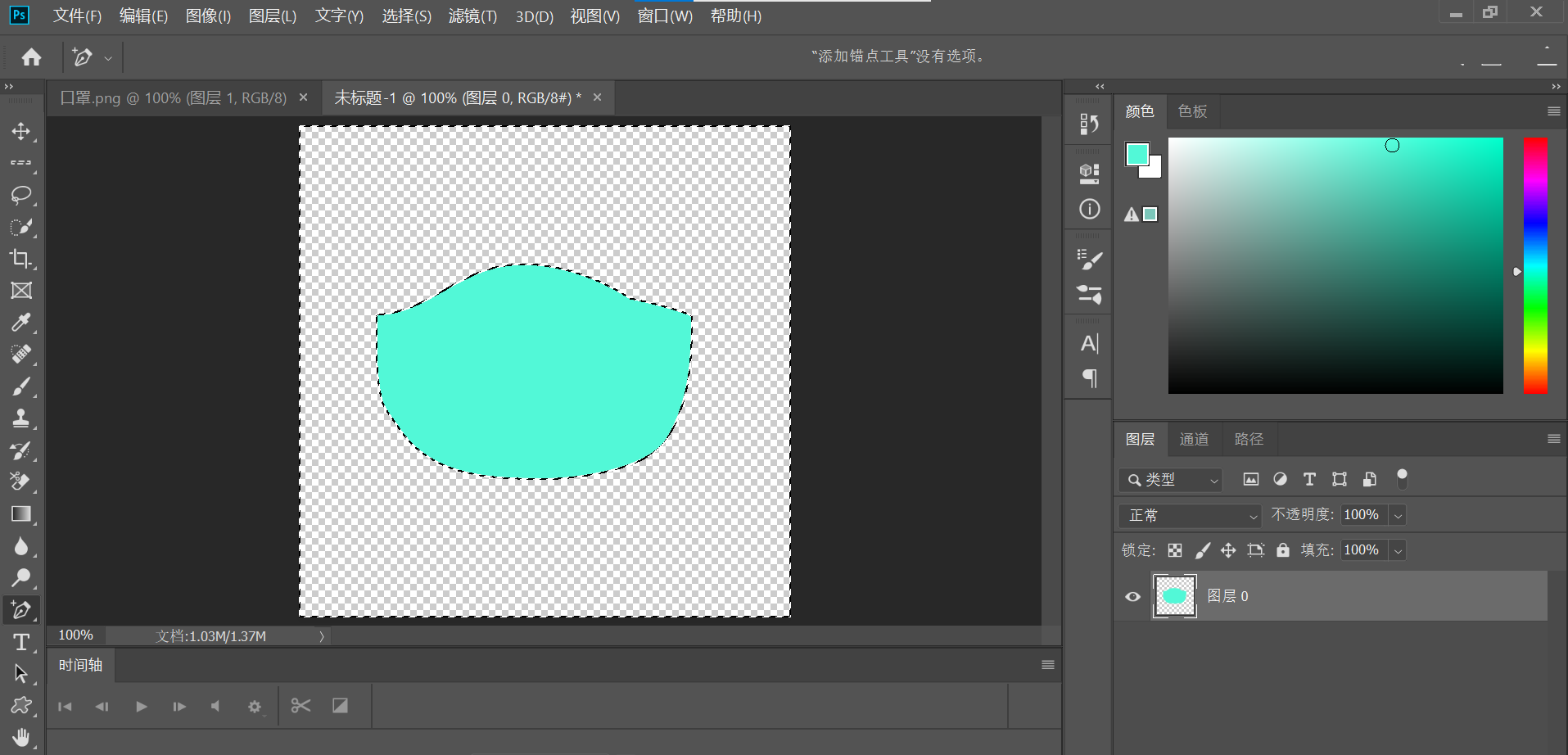The image size is (1568, 755).
Task: Toggle lock image pixels brush icon
Action: (x=1202, y=550)
